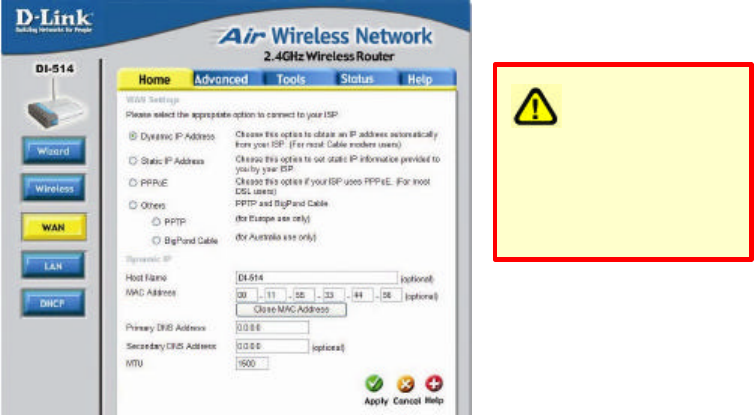This screenshot has width=754, height=415.
Task: Select the Static IP Address option
Action: click(133, 161)
